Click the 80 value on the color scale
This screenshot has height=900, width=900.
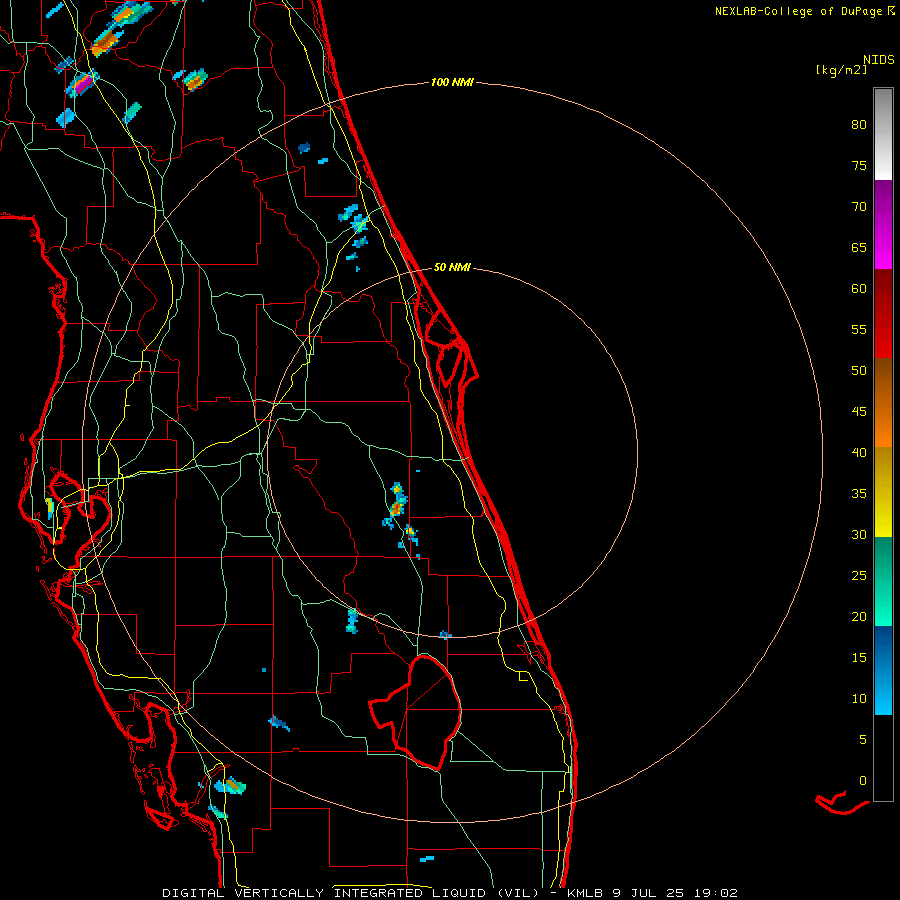tap(859, 125)
